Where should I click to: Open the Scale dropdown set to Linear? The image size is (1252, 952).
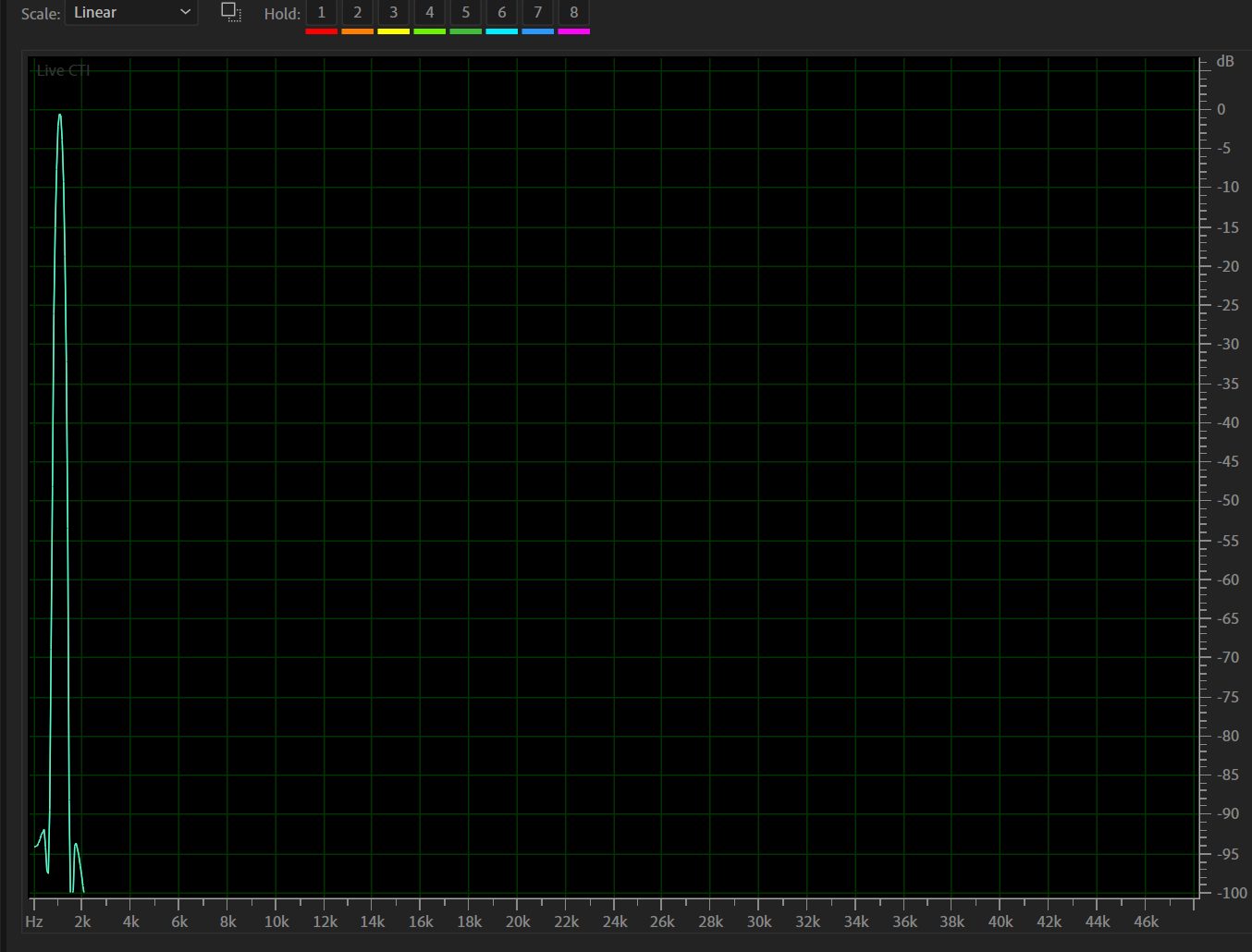click(131, 12)
